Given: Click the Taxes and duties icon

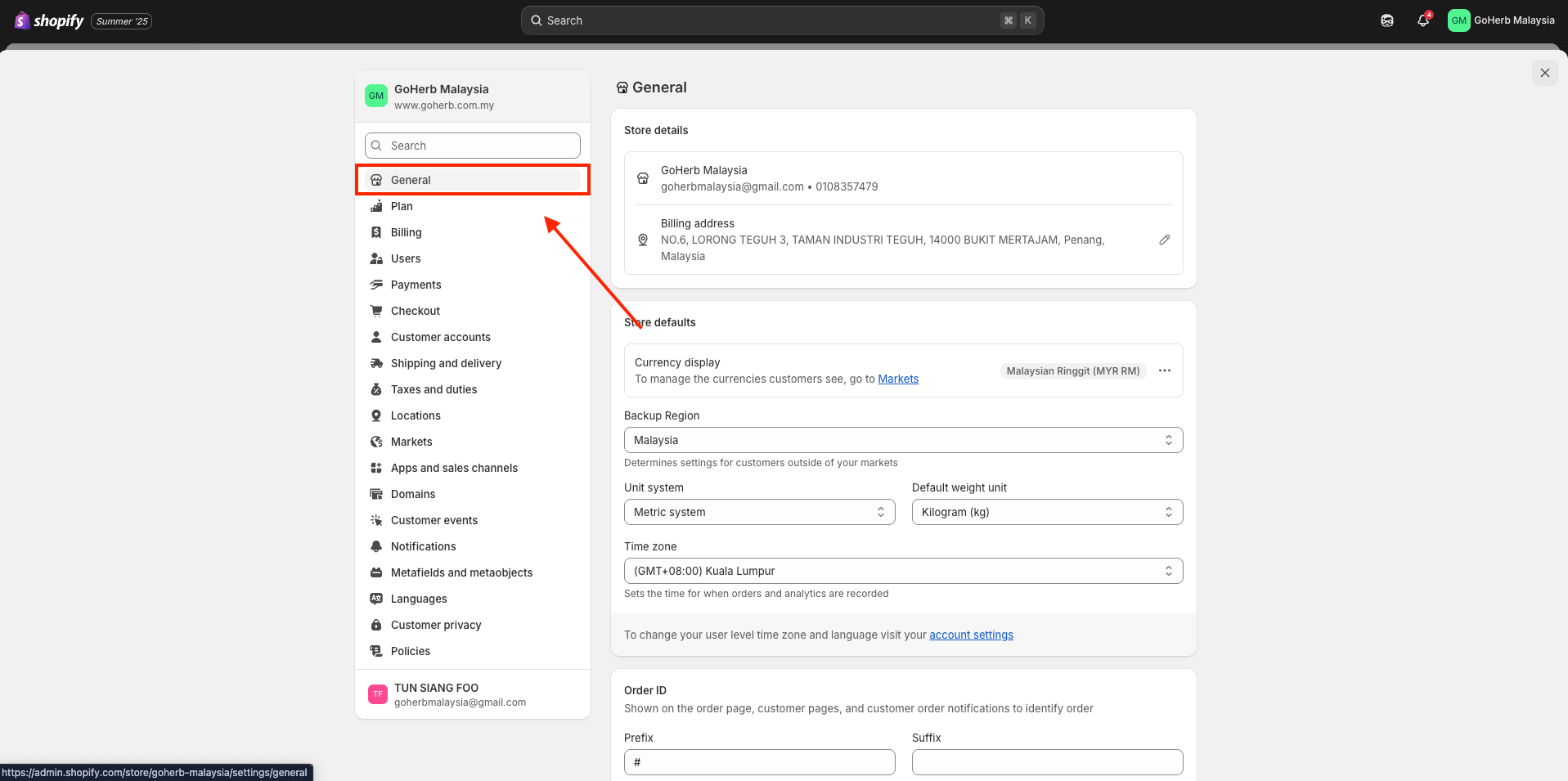Looking at the screenshot, I should coord(376,389).
